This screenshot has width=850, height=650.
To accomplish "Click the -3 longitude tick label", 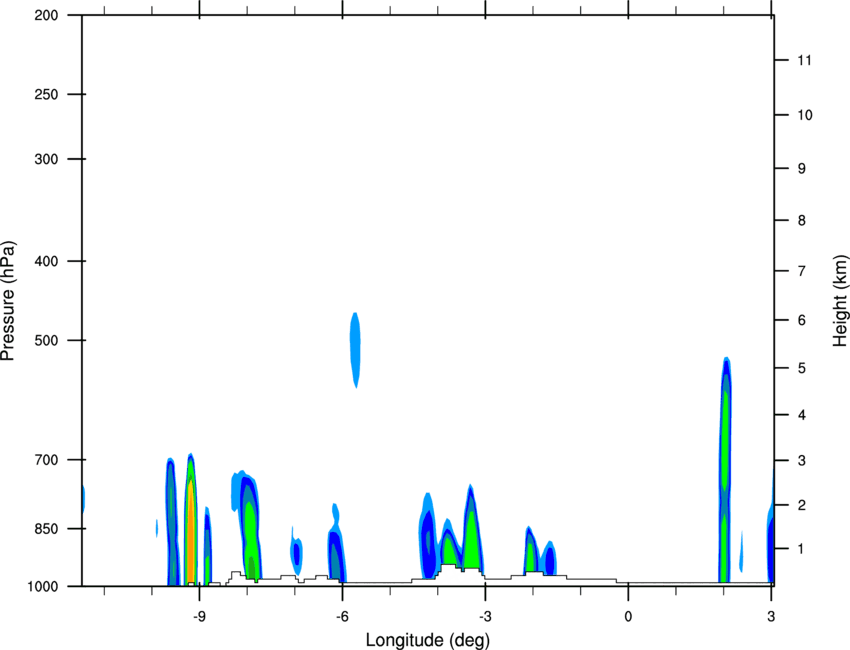I will coord(485,616).
